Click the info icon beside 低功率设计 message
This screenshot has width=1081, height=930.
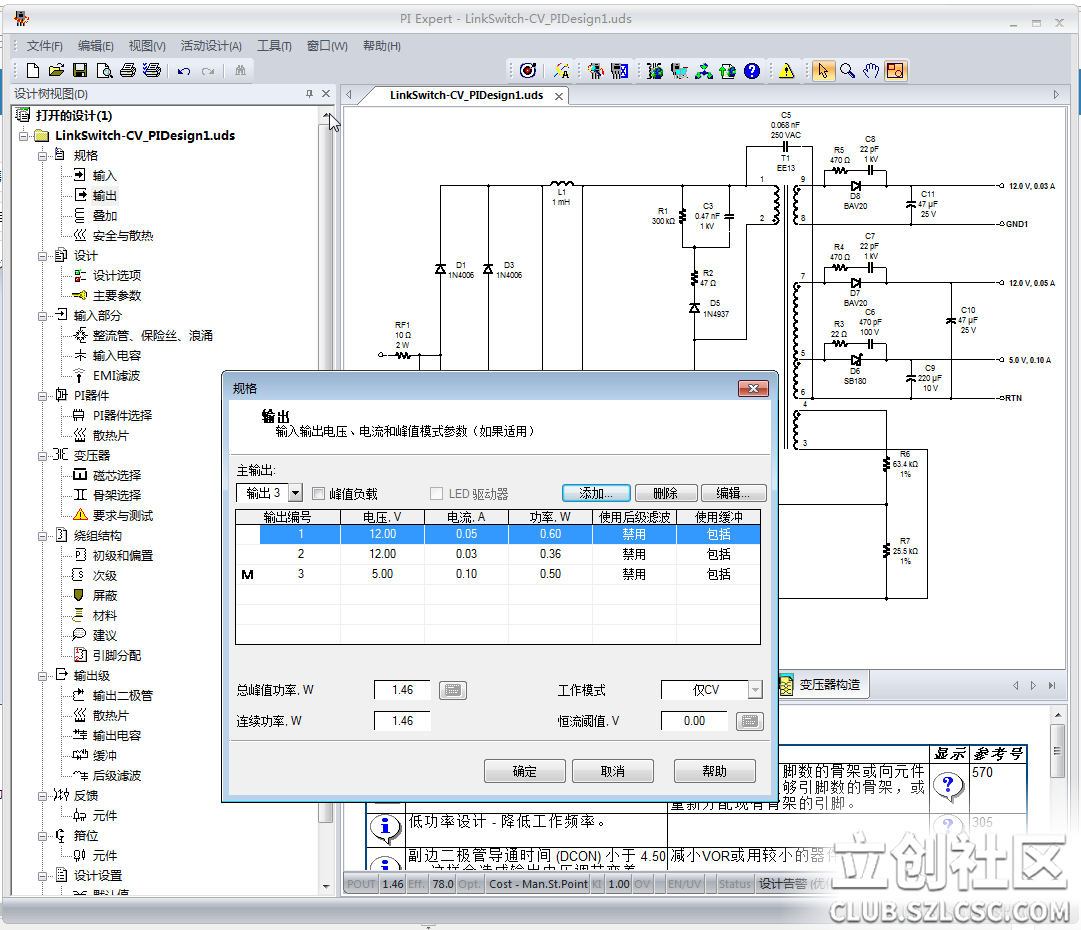tap(385, 827)
